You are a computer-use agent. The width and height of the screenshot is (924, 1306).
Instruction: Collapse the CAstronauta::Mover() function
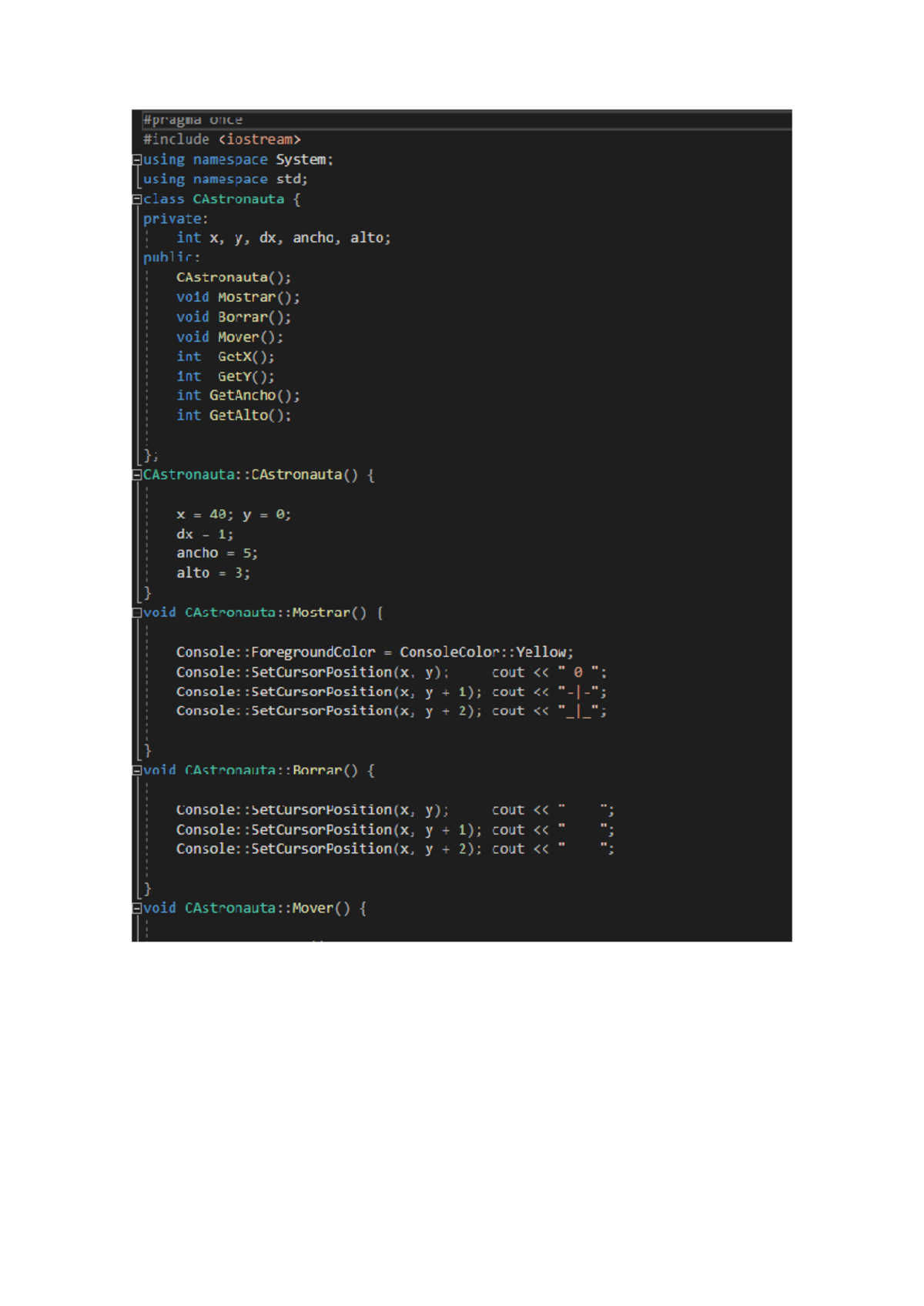click(137, 909)
